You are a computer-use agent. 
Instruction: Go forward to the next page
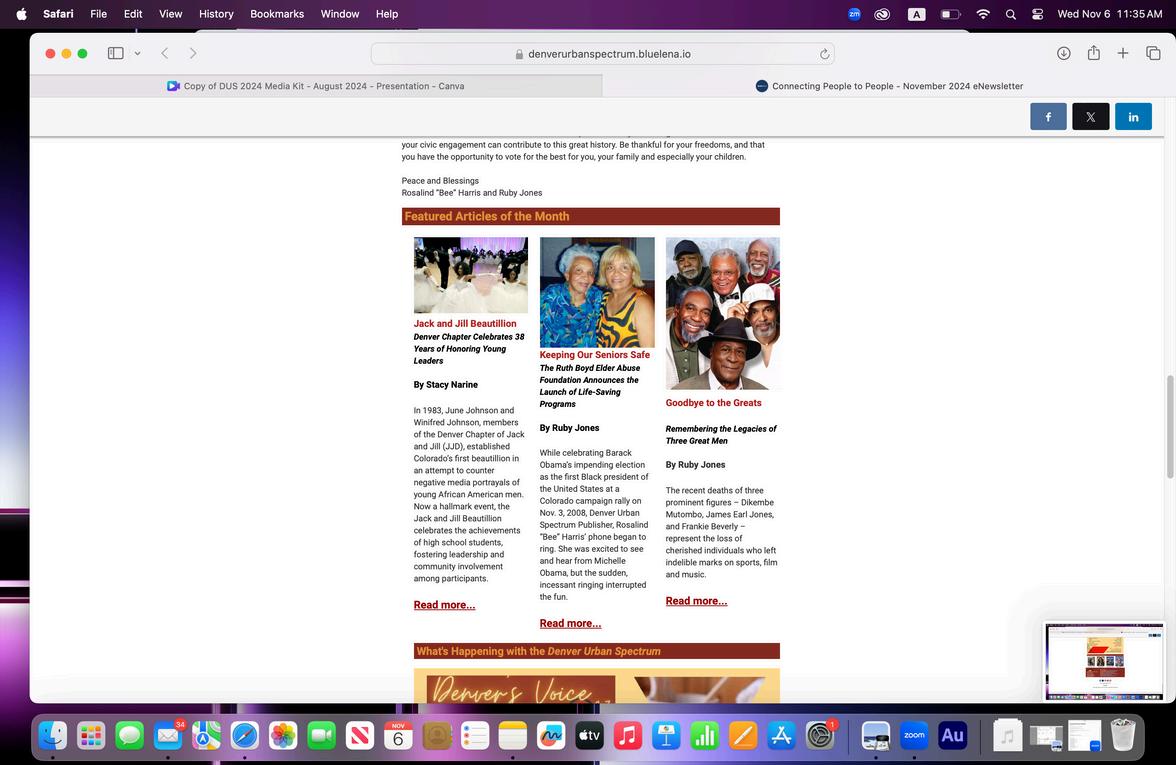193,53
